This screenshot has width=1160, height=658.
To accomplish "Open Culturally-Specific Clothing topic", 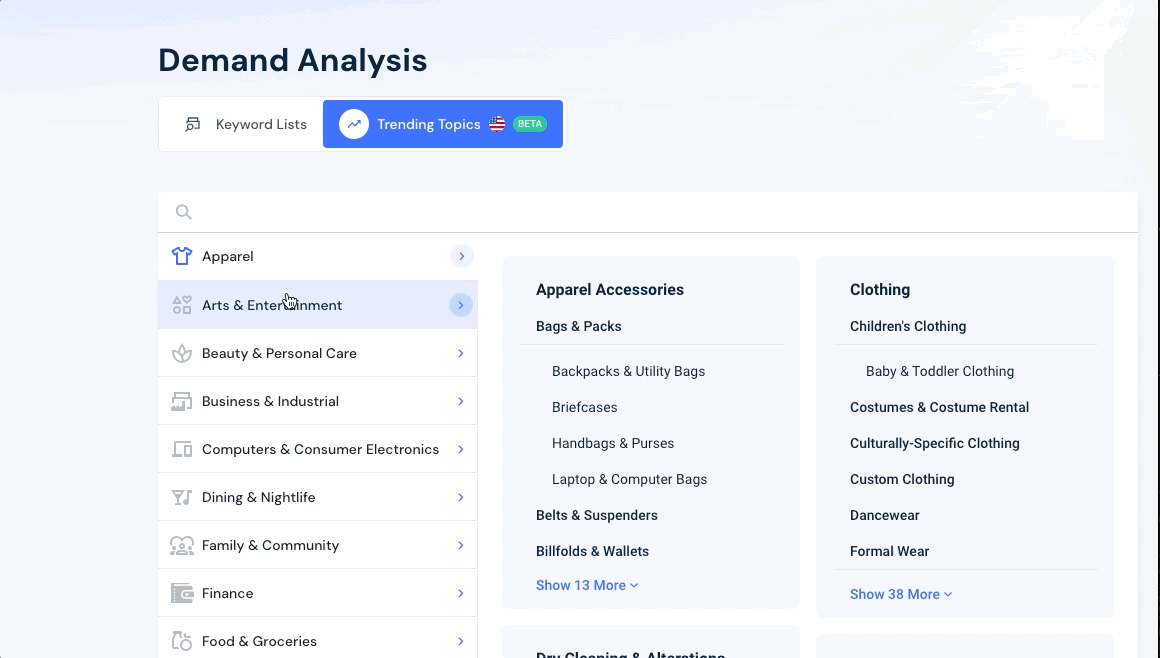I will [934, 443].
